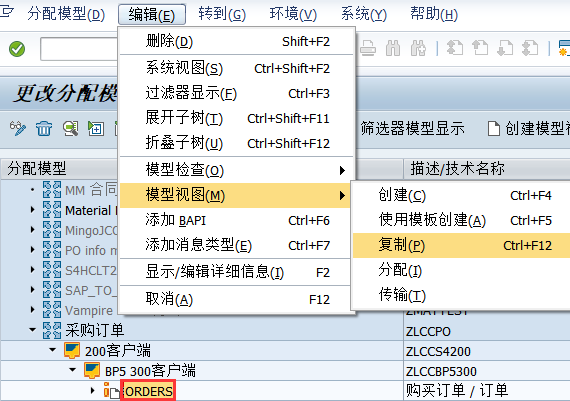Expand the ORDERS message type node
This screenshot has width=570, height=401.
tap(93, 390)
